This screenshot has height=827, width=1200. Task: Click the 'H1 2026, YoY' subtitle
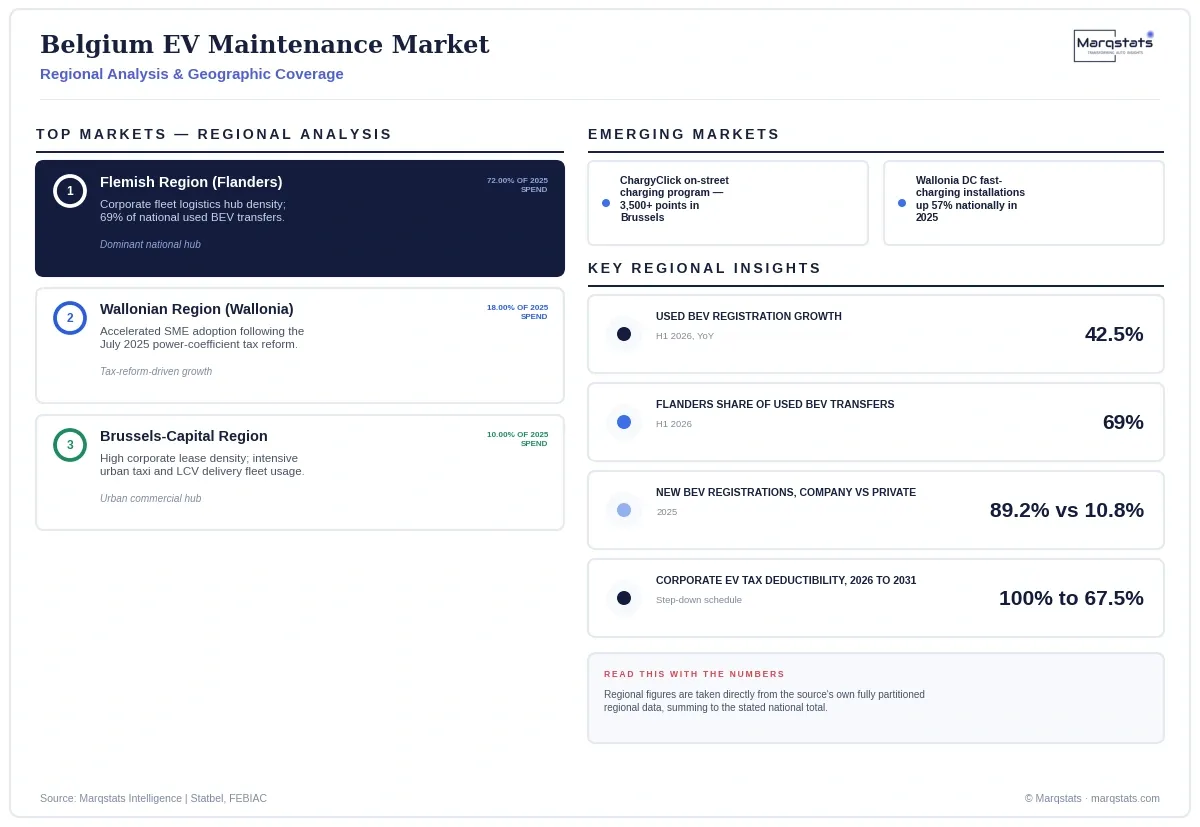coord(685,336)
